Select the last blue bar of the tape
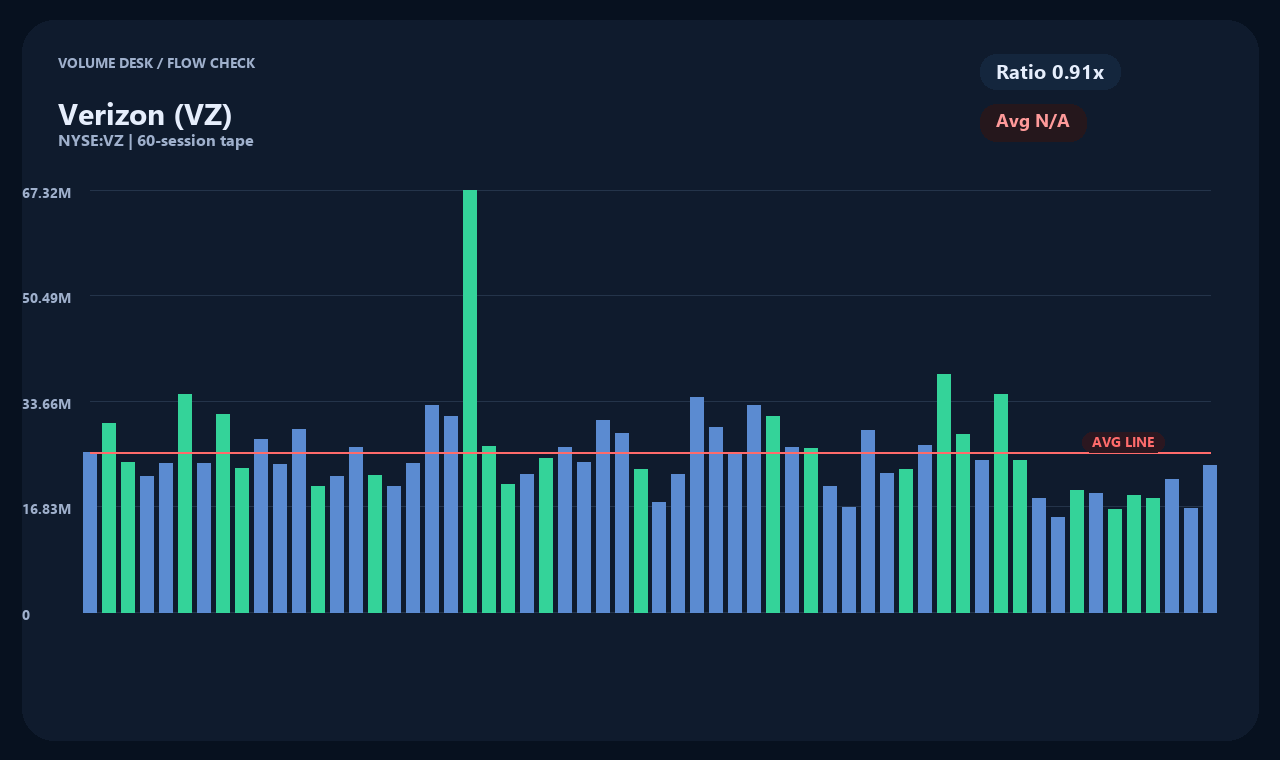The image size is (1280, 760). 1210,539
